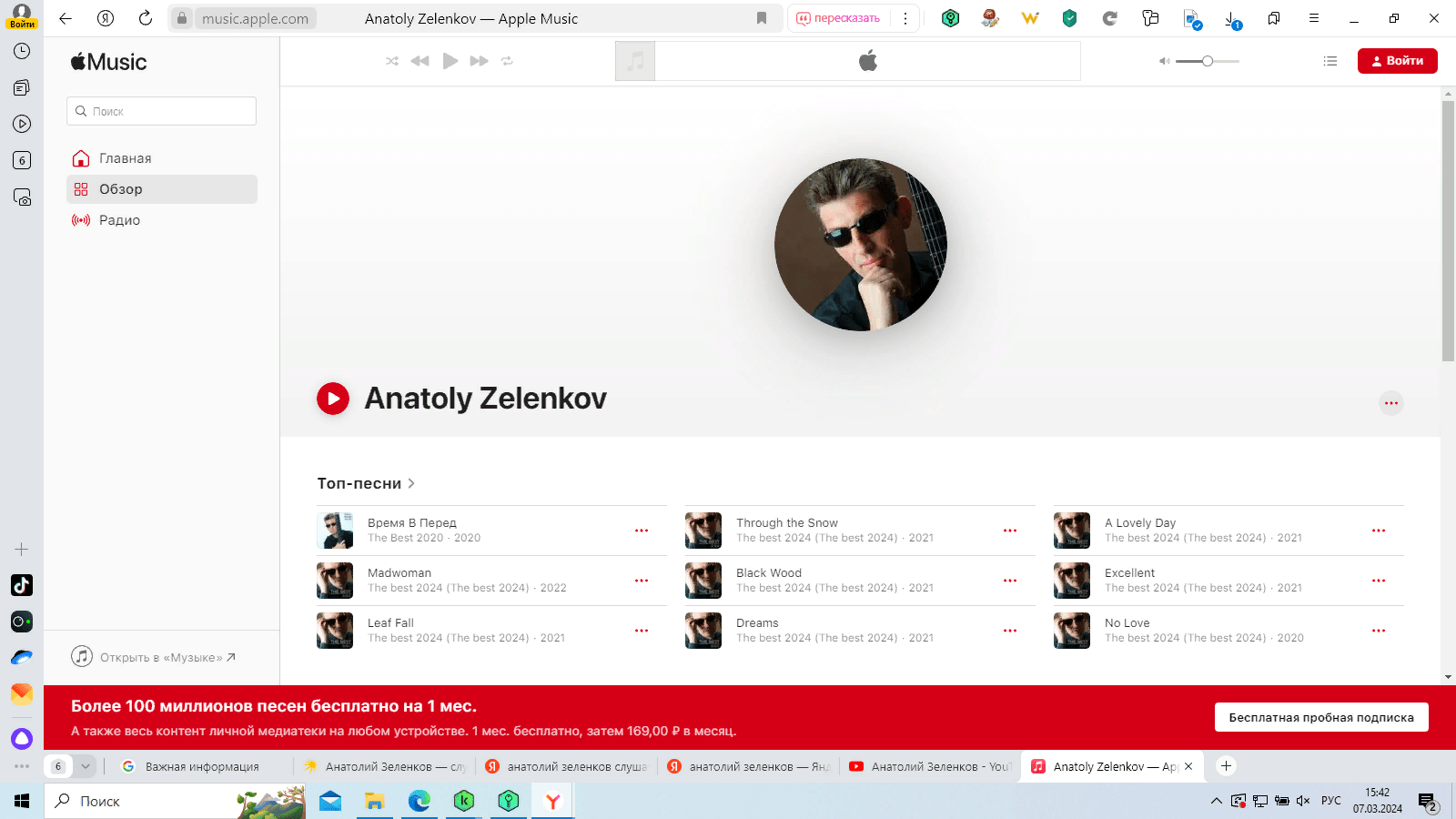Select Обзор in the sidebar
1456x819 pixels.
(x=162, y=189)
